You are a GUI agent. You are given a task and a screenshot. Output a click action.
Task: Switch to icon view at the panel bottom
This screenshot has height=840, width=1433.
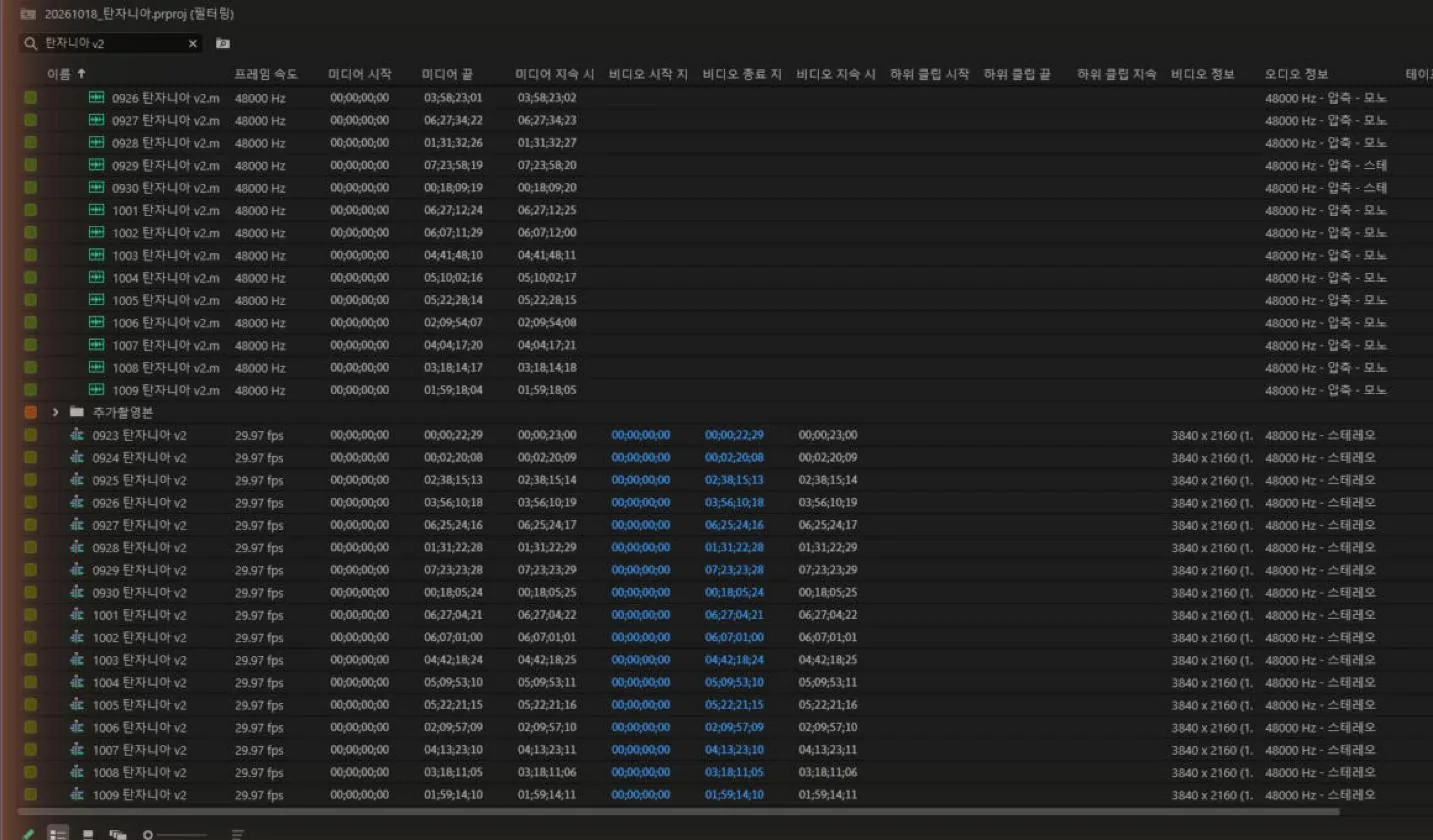pyautogui.click(x=88, y=833)
